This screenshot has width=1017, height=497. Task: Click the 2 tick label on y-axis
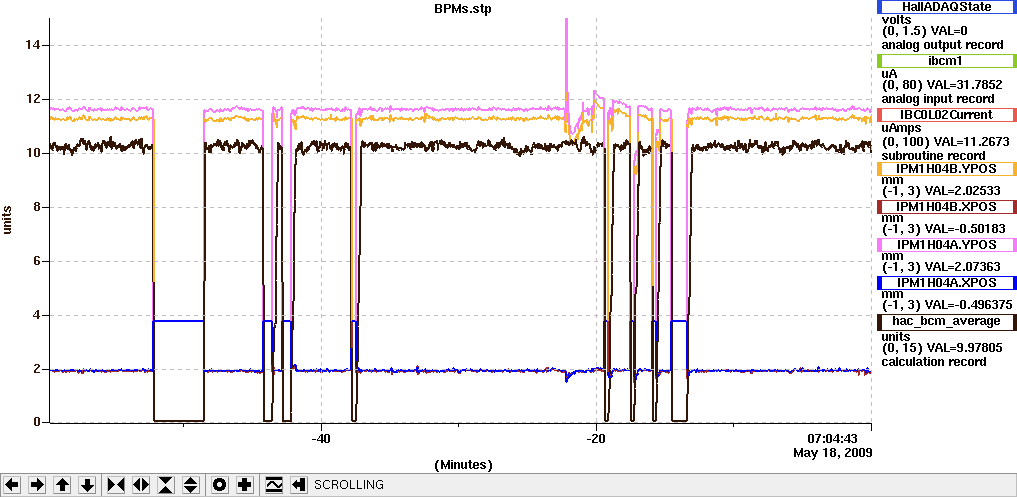[x=36, y=369]
